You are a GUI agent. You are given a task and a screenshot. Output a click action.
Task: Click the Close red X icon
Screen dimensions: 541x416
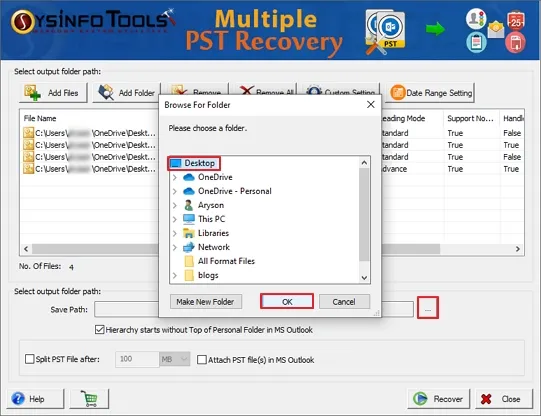point(486,399)
